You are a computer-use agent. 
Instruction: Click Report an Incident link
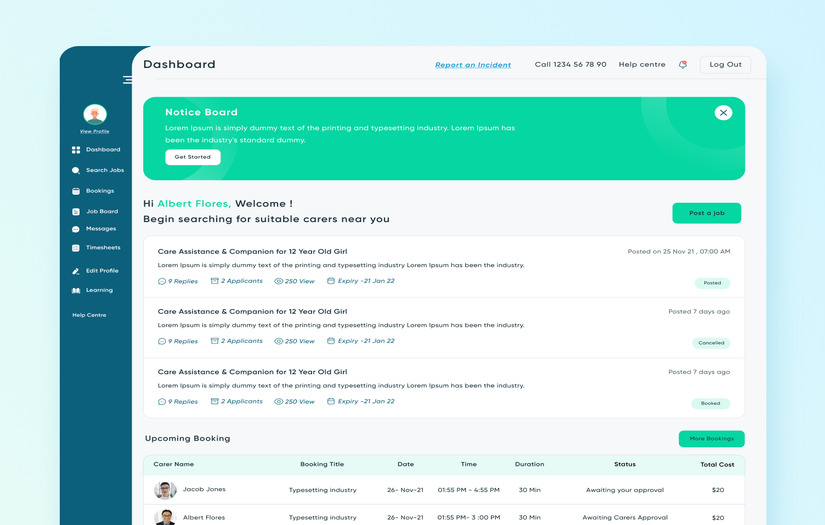pyautogui.click(x=473, y=65)
